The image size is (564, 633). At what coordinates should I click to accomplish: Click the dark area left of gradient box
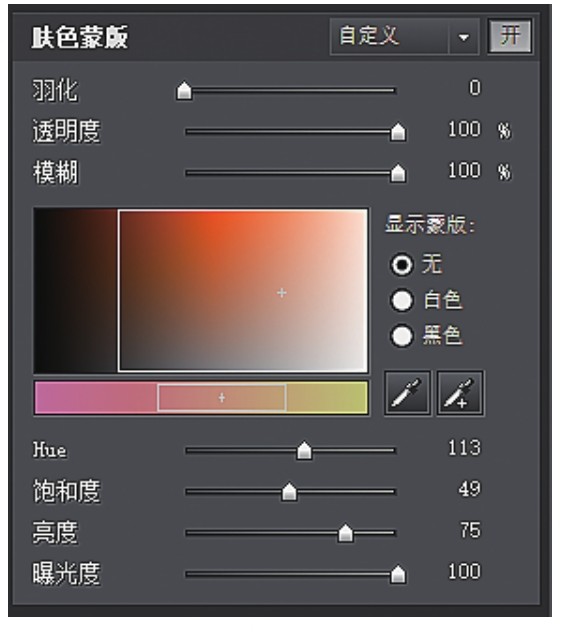(76, 291)
